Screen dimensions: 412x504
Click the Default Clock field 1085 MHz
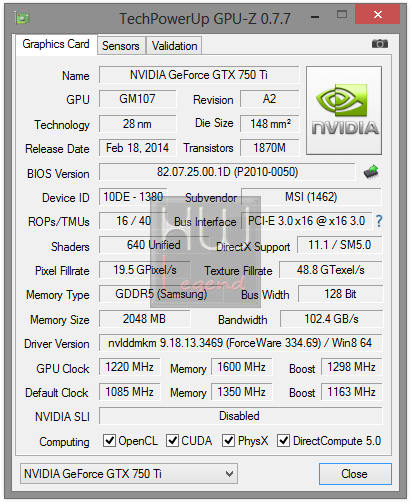[129, 392]
